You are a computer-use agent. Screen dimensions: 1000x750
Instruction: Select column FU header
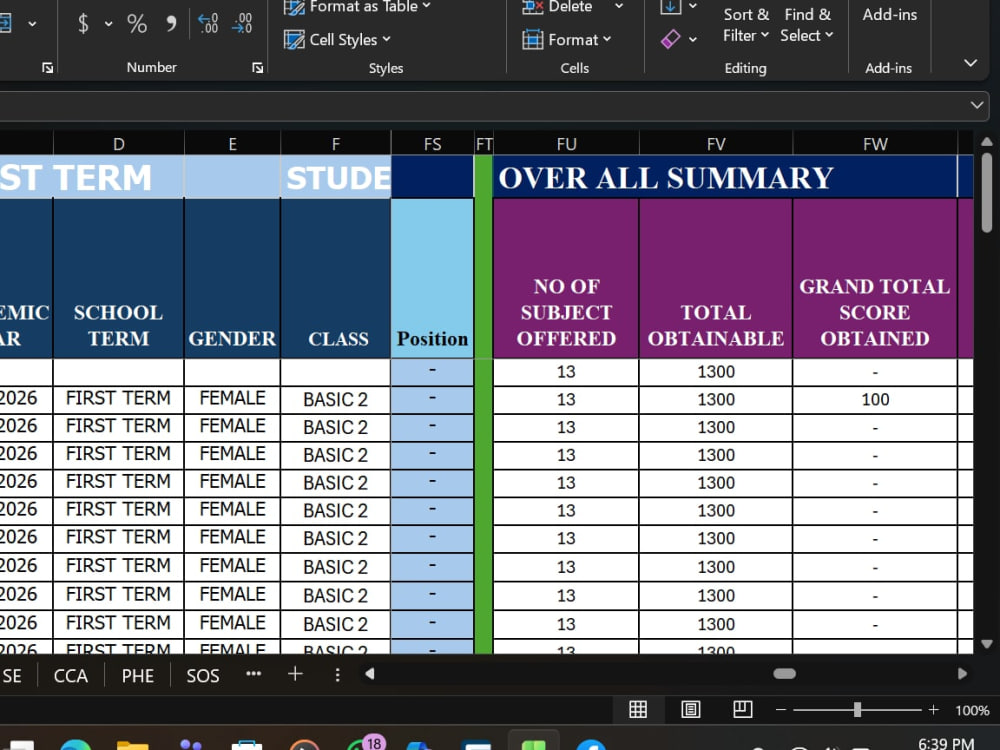coord(566,144)
